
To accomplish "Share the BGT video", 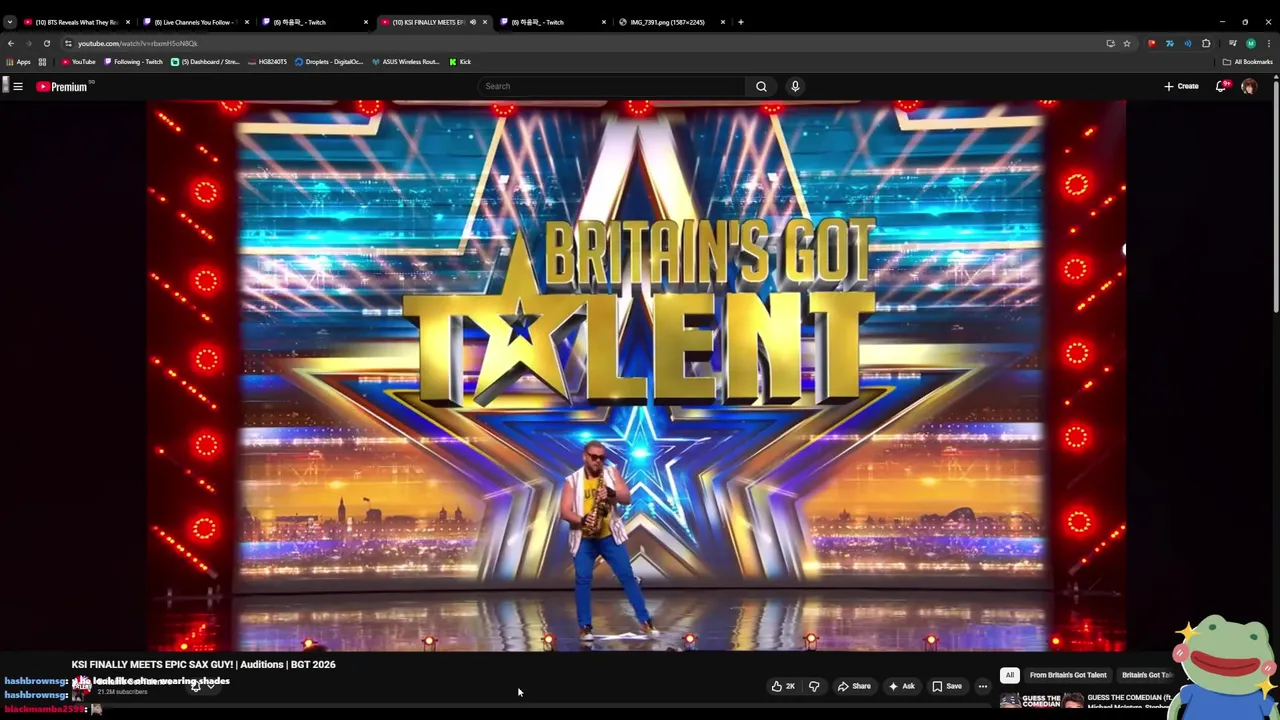I will [854, 686].
